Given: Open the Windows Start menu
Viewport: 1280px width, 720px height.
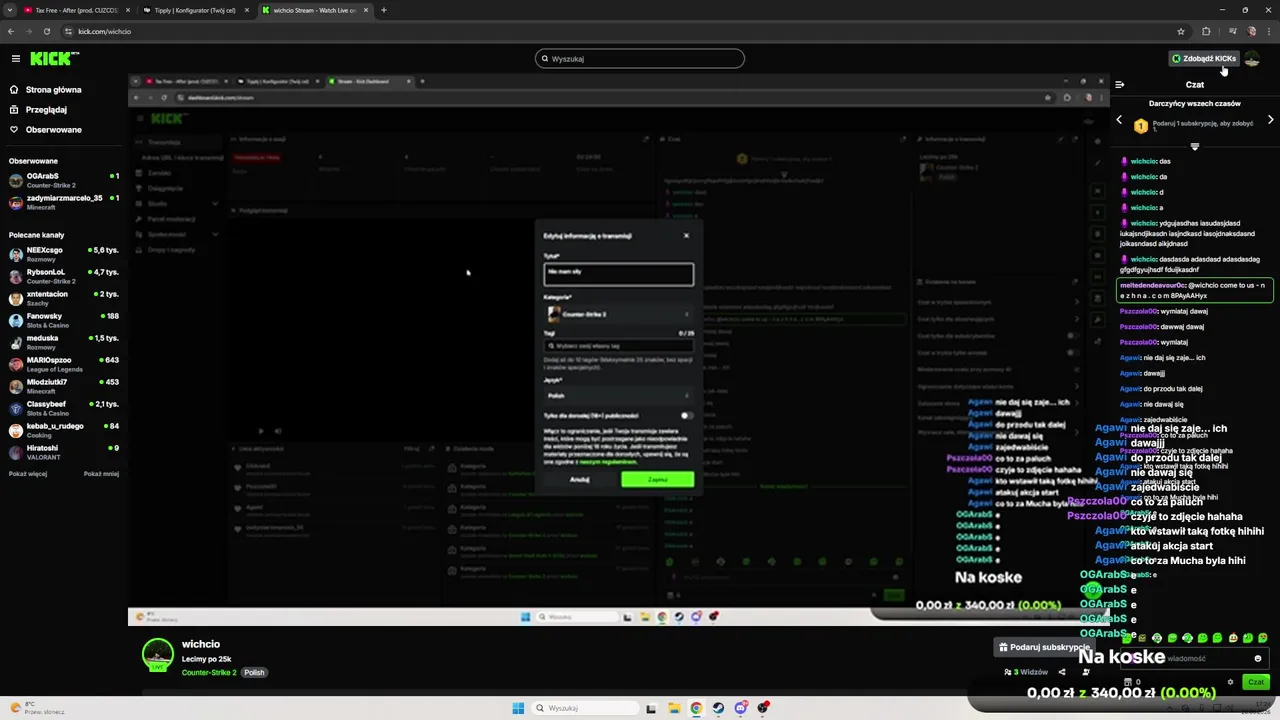Looking at the screenshot, I should pos(518,708).
